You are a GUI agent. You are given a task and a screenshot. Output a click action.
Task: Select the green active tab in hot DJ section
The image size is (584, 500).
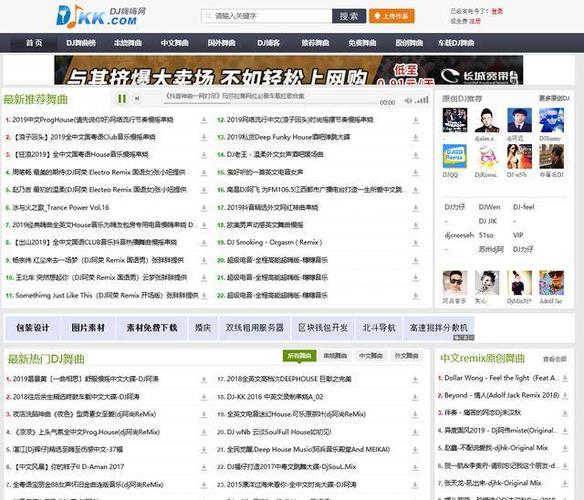click(299, 356)
